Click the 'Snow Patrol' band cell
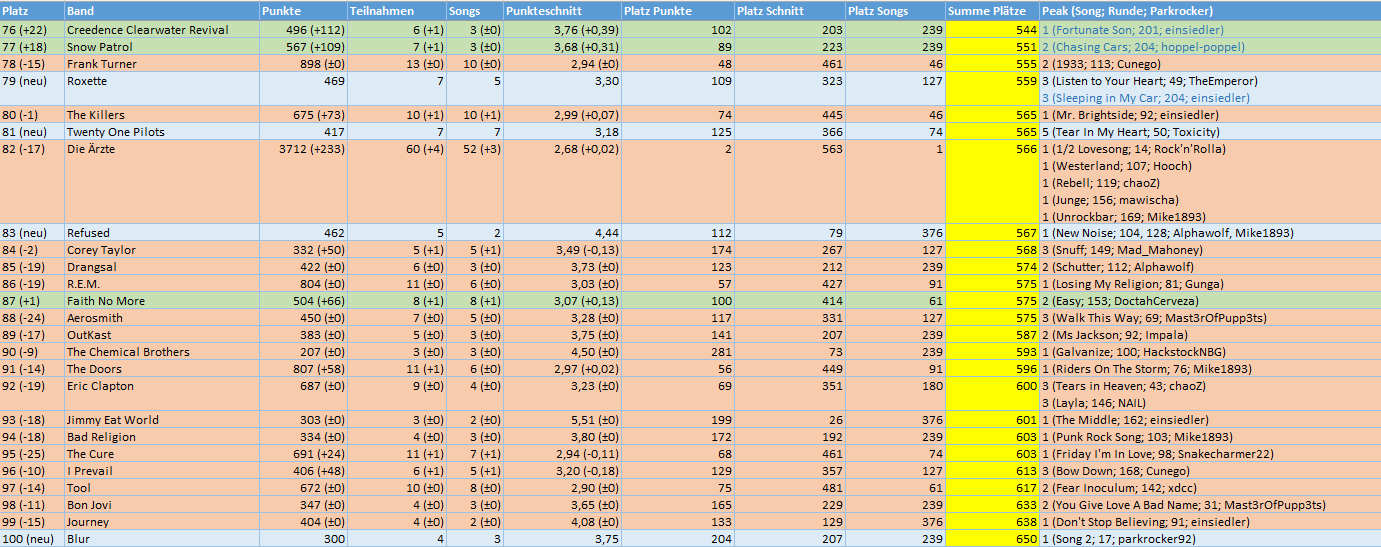 161,47
